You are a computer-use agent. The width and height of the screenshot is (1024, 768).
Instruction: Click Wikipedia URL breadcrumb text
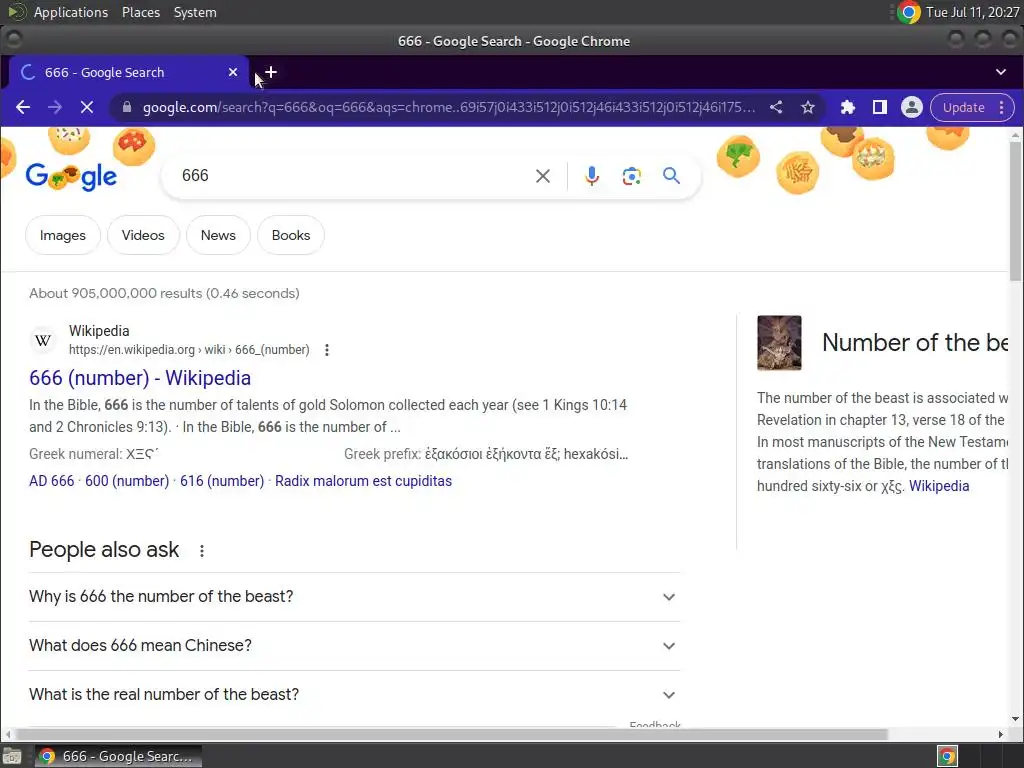pos(189,350)
